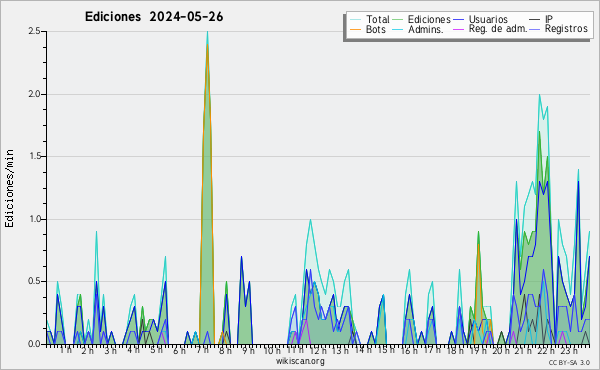The height and width of the screenshot is (370, 600).
Task: Click the teal Total legend line swatch
Action: (355, 20)
